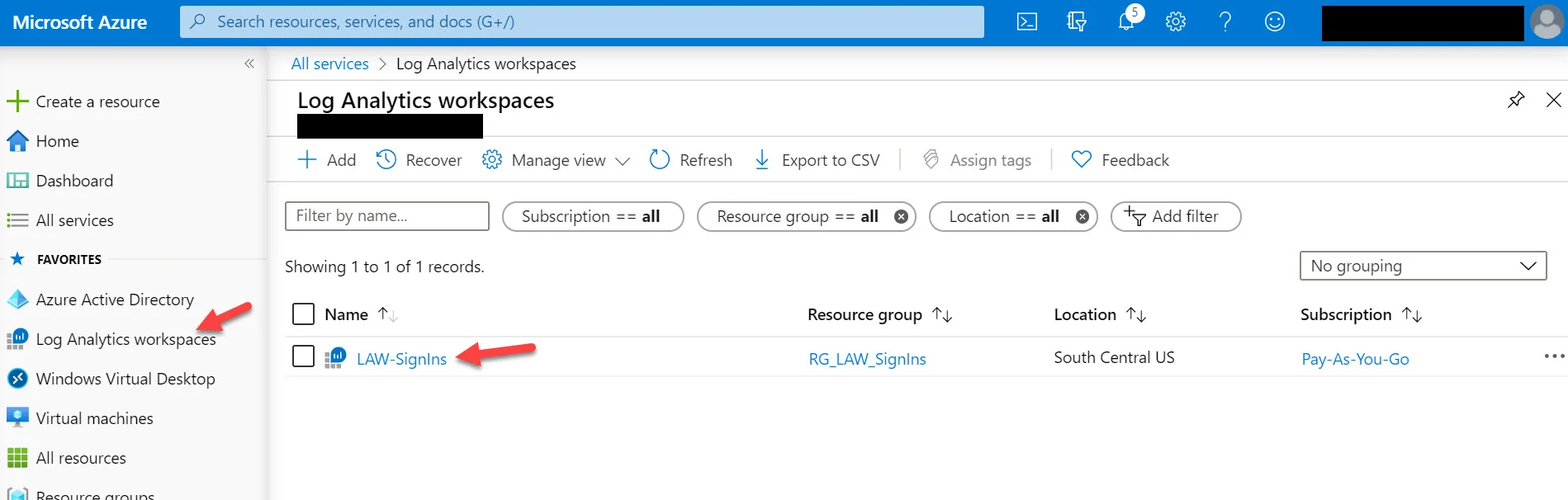Image resolution: width=1568 pixels, height=500 pixels.
Task: Open Directory and subscription filter icon
Action: click(1077, 22)
